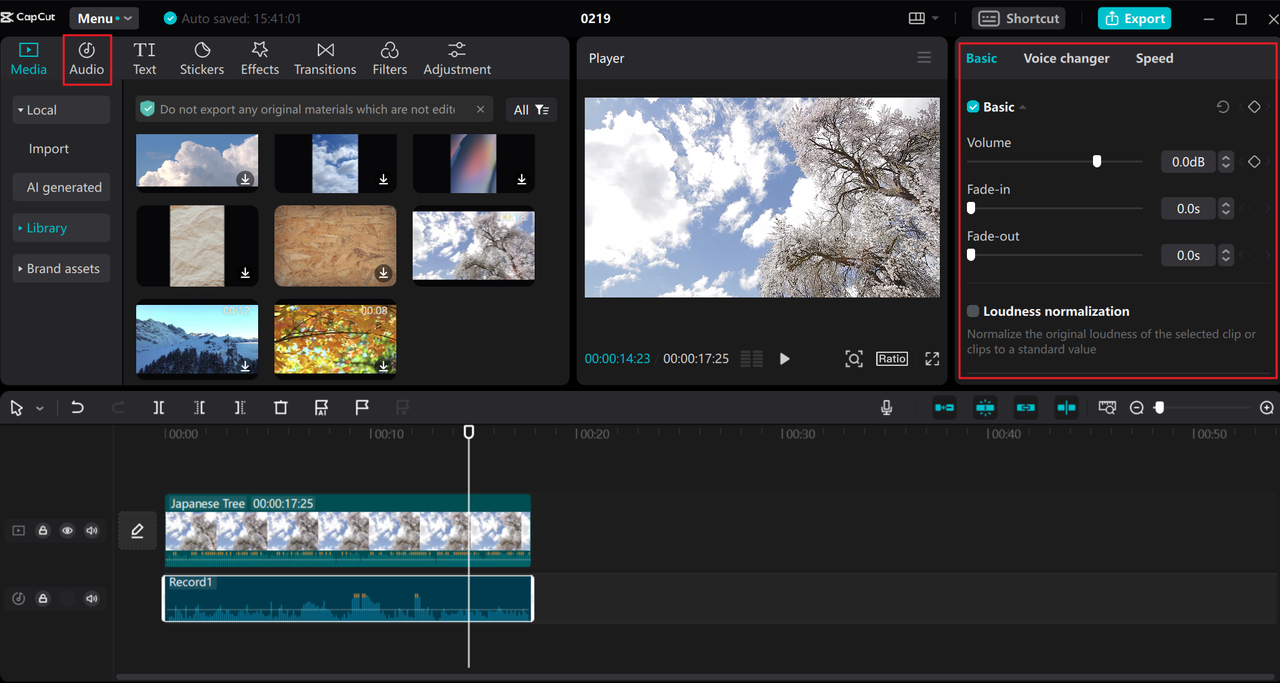Delete the right part of the clip
The image size is (1280, 683).
pos(240,407)
